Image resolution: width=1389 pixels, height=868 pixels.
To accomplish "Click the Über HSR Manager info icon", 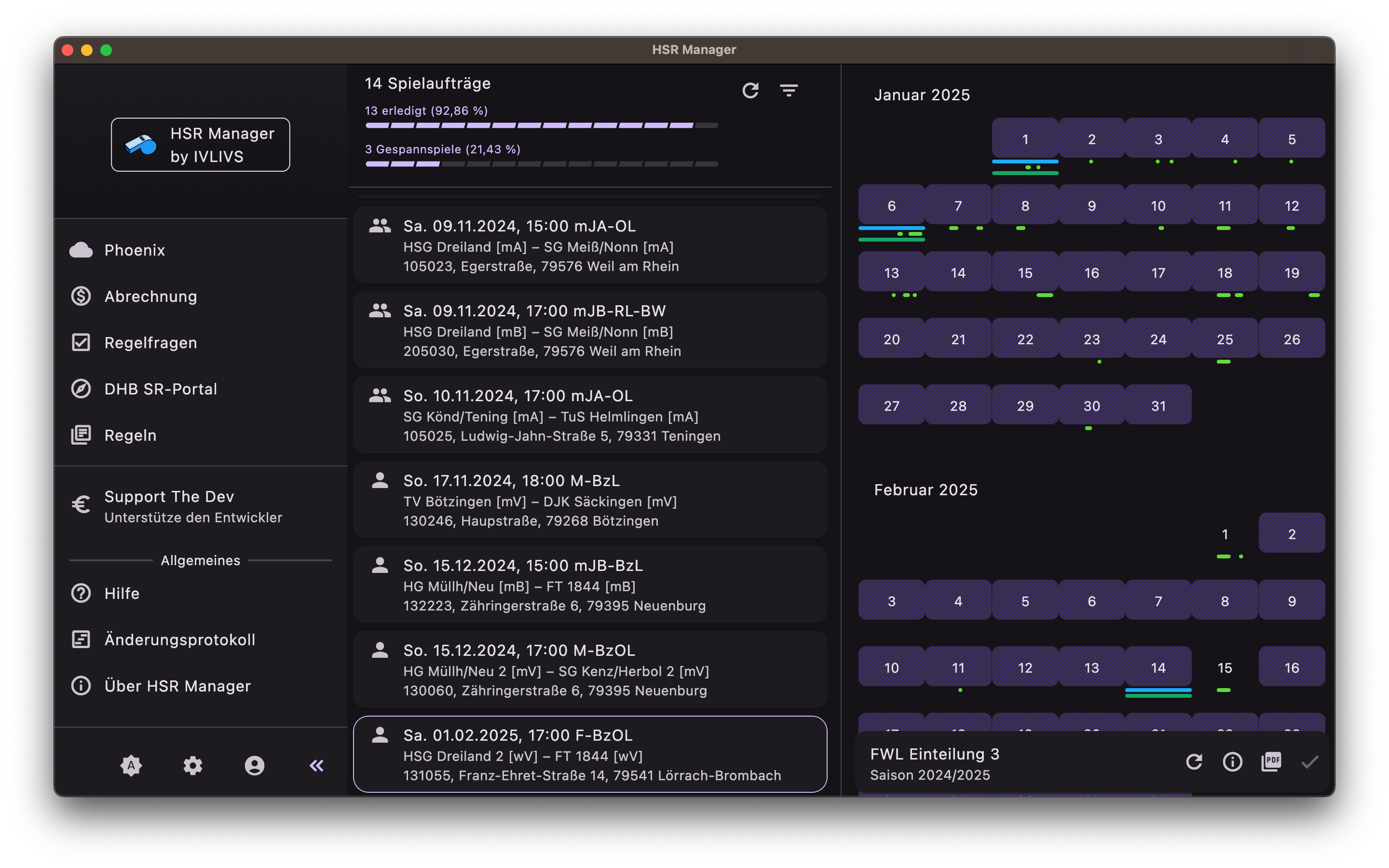I will (81, 685).
